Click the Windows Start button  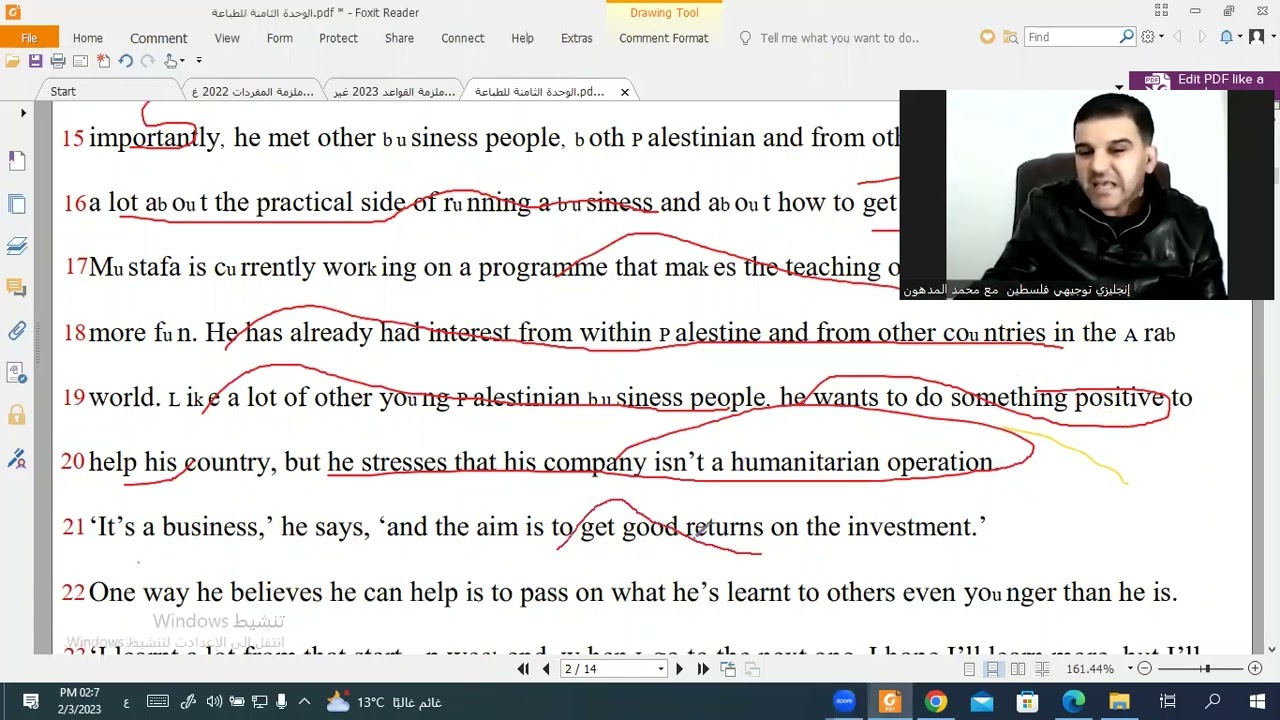click(1257, 702)
